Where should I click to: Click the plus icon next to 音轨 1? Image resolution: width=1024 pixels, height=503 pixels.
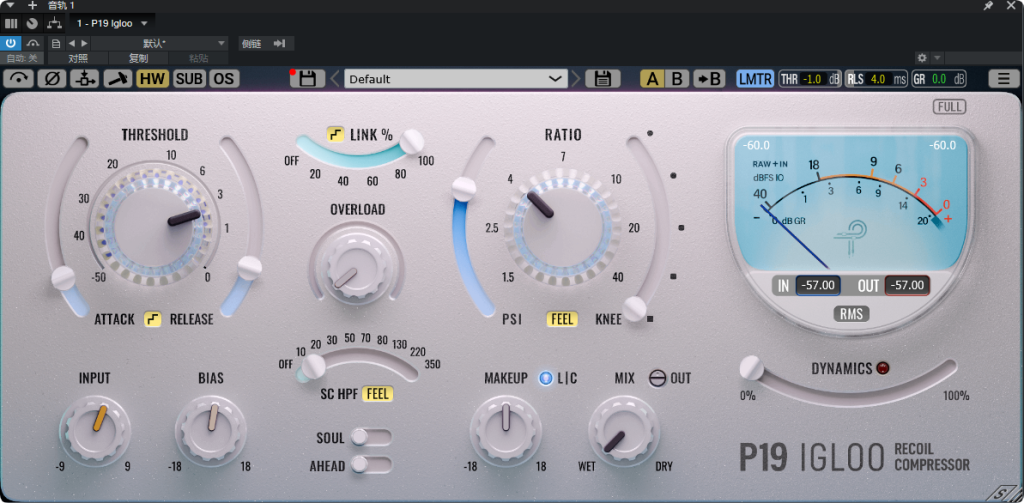coord(33,5)
